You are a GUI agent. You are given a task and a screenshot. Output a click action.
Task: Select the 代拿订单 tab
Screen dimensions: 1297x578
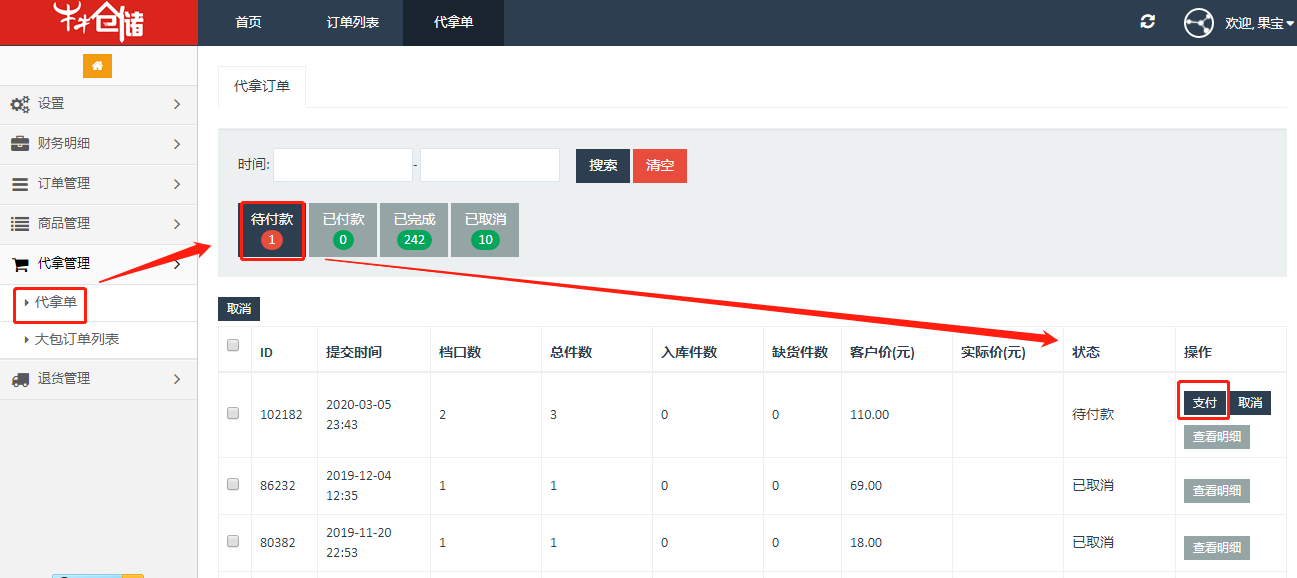pos(262,87)
